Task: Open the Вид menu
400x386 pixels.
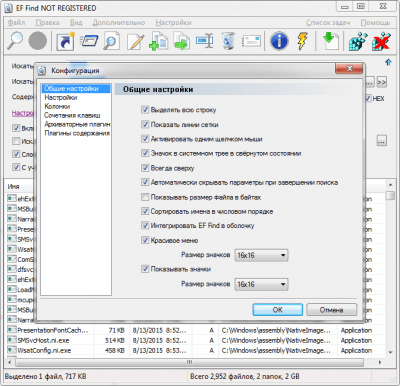Action: (x=76, y=23)
